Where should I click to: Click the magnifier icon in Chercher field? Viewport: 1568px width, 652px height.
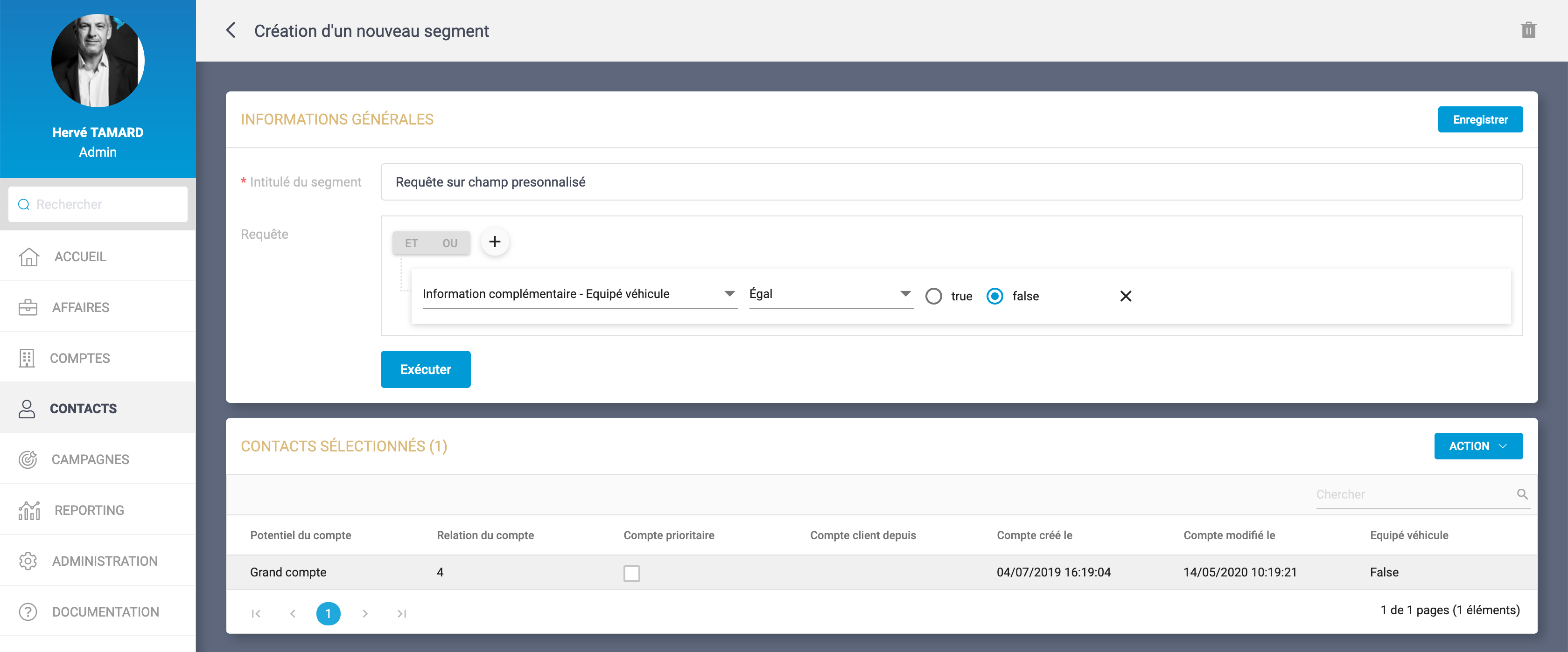click(x=1522, y=494)
